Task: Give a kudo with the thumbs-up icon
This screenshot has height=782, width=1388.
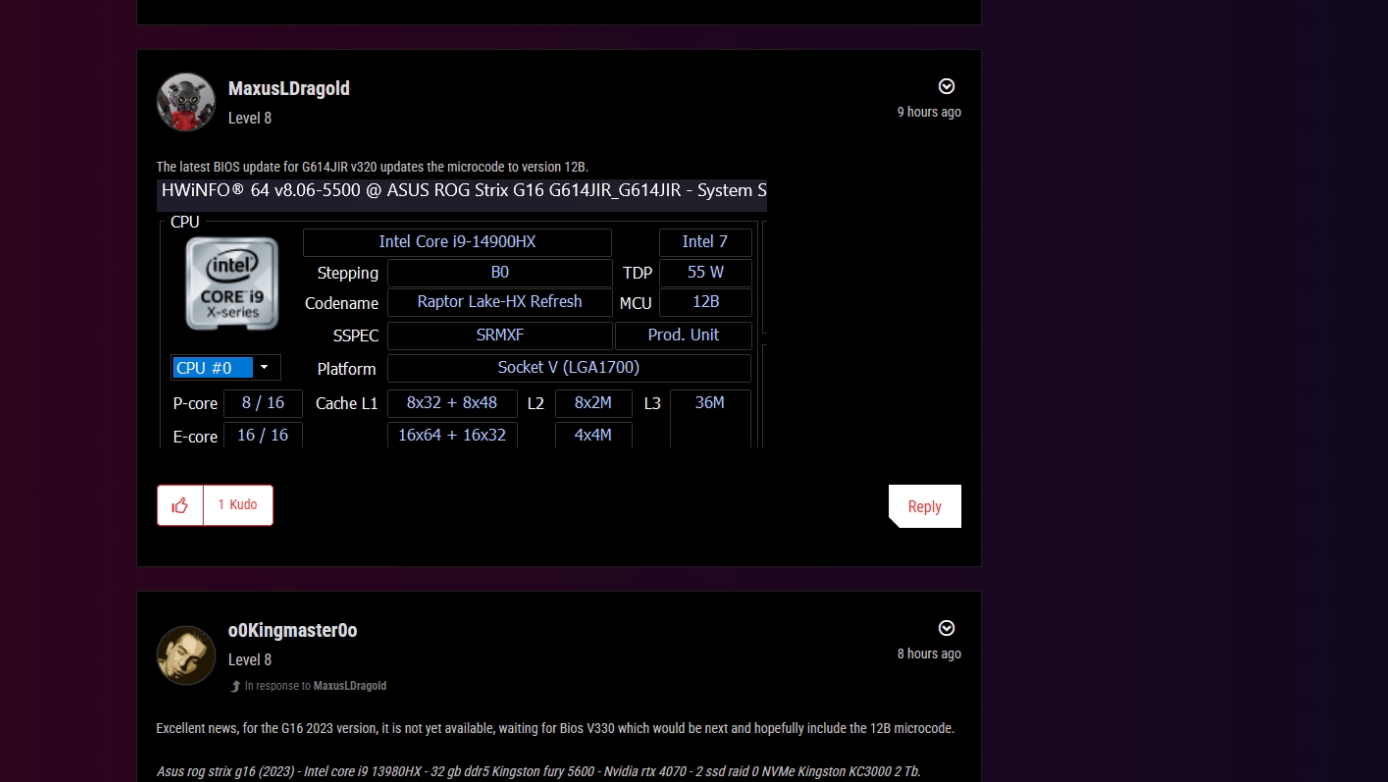Action: pos(180,505)
